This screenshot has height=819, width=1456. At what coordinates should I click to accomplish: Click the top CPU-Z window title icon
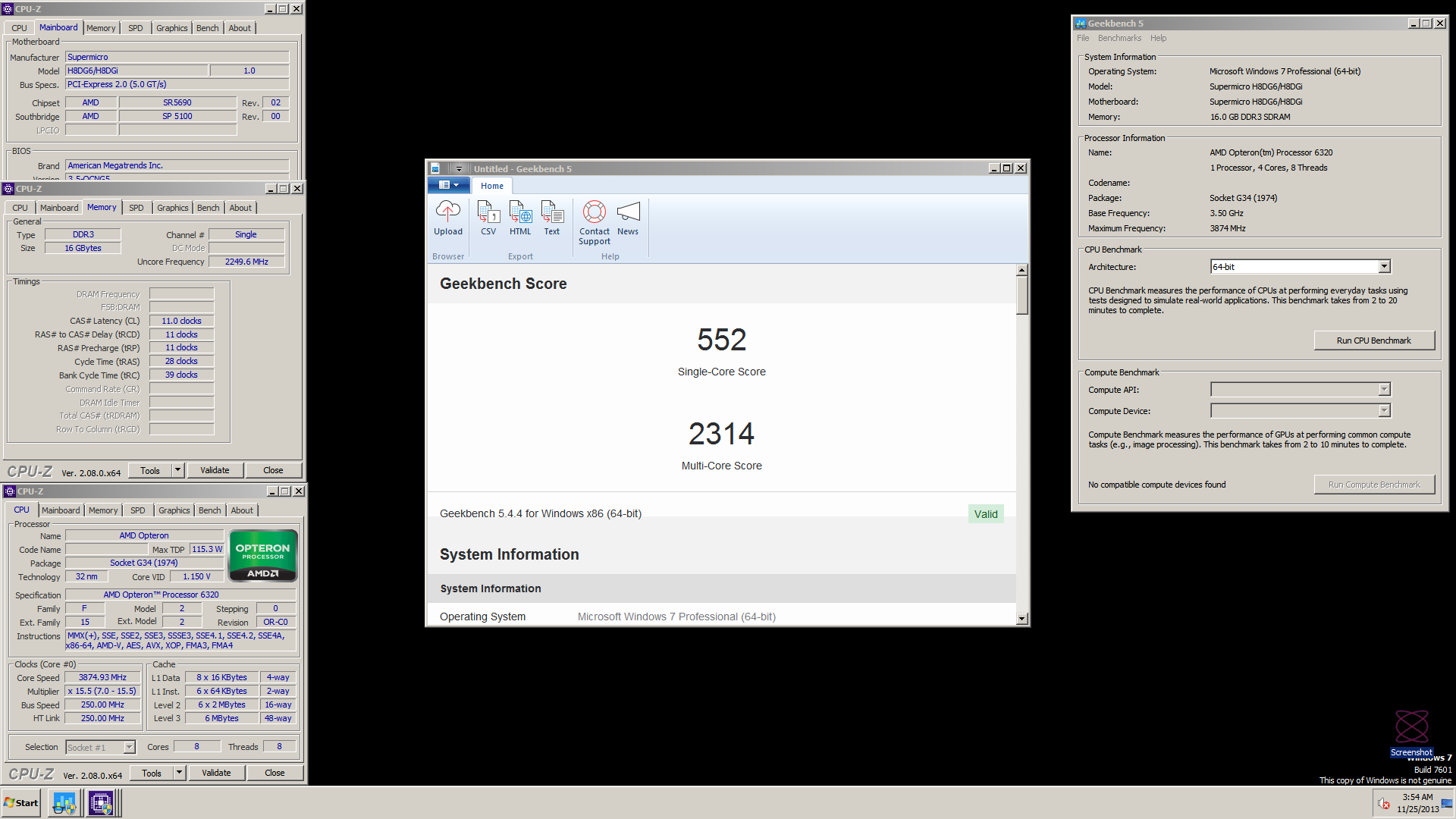click(x=8, y=9)
